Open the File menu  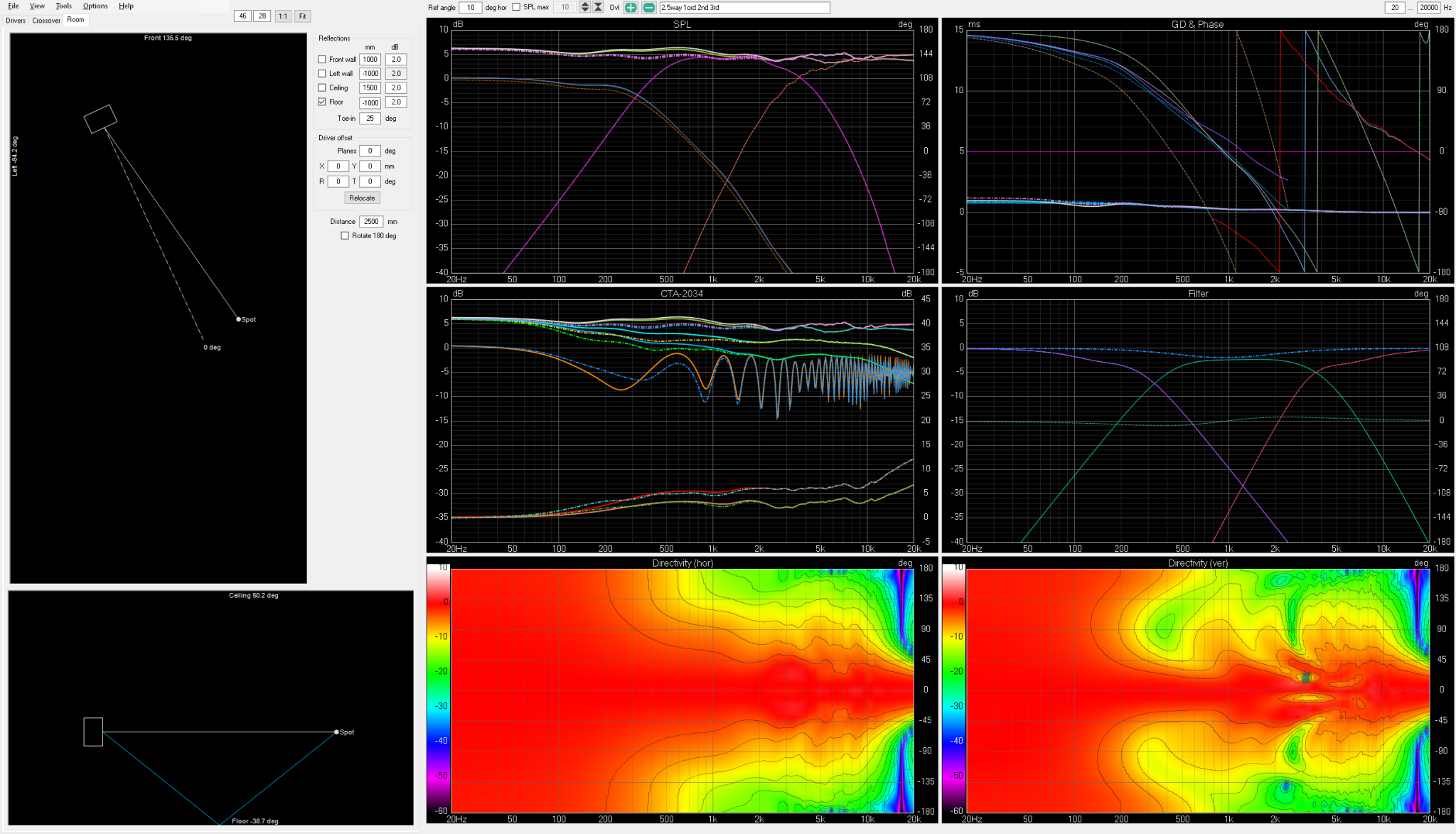click(14, 6)
